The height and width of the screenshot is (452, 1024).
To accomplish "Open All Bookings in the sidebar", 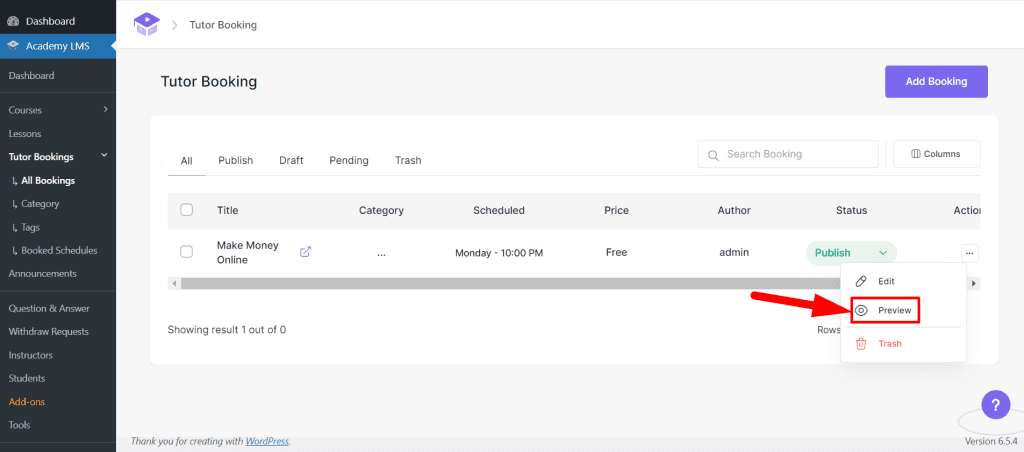I will 48,180.
